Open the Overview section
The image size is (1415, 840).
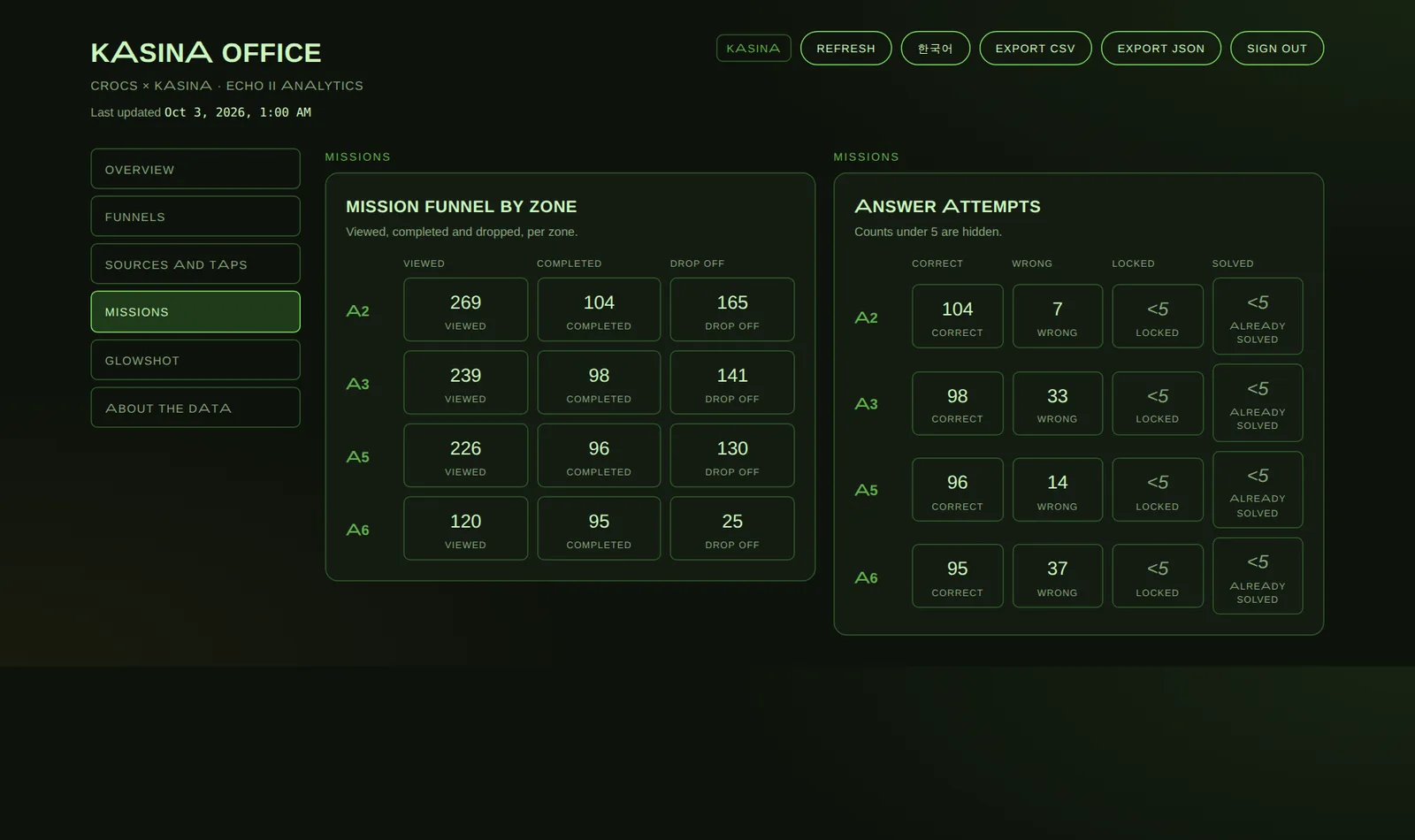pyautogui.click(x=195, y=169)
